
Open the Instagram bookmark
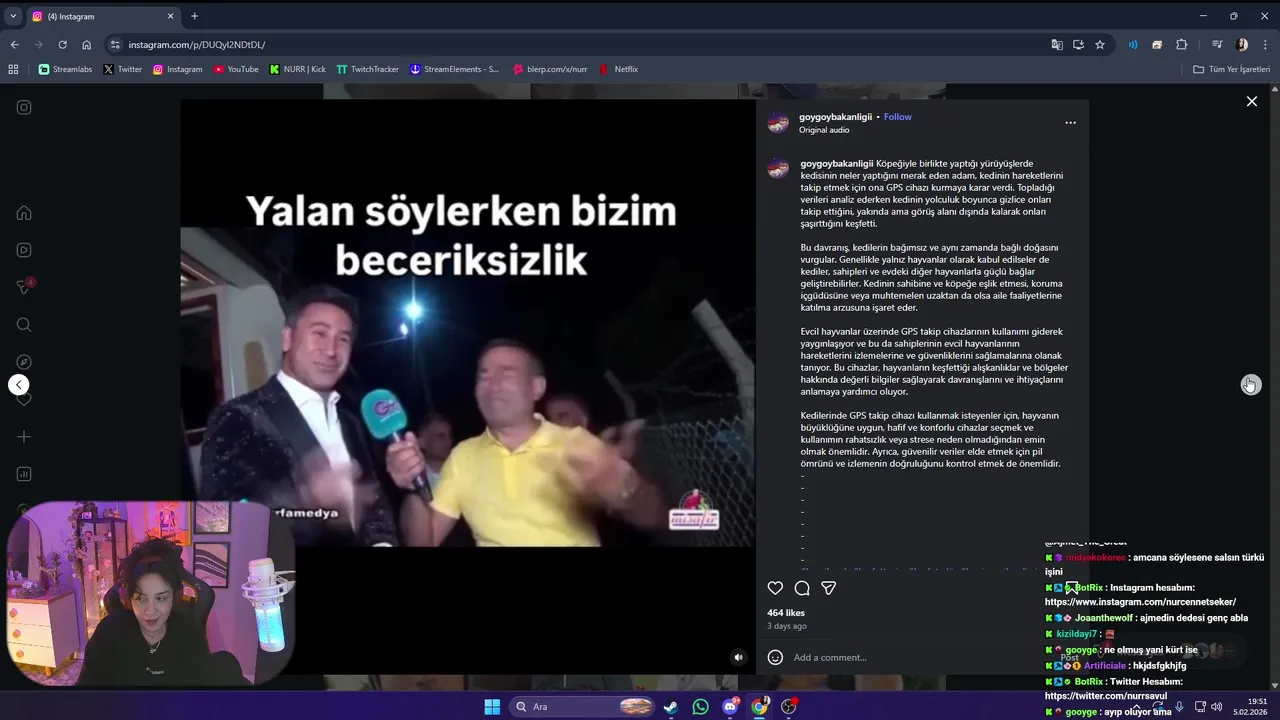(178, 69)
